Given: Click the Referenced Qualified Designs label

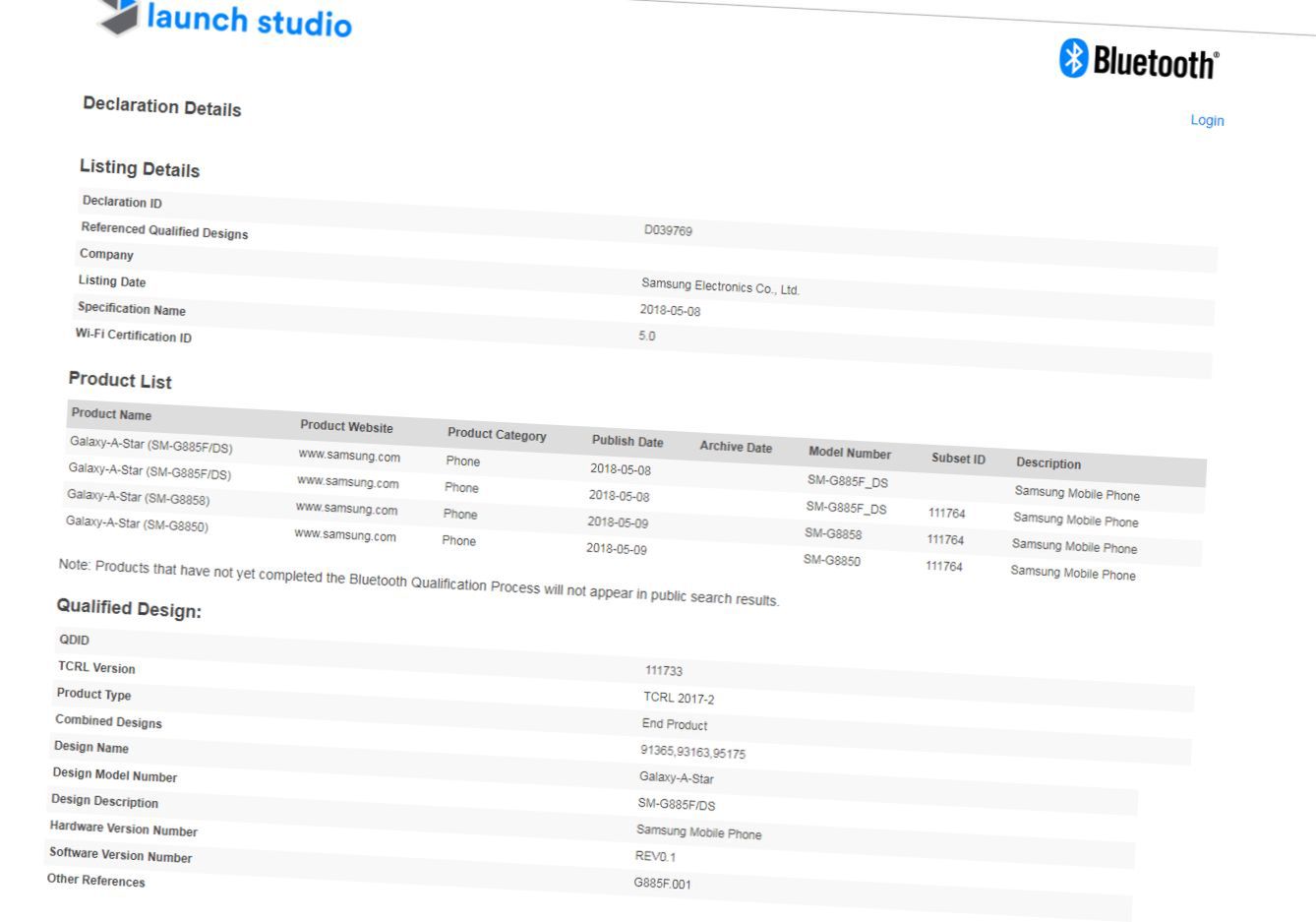Looking at the screenshot, I should pyautogui.click(x=164, y=230).
